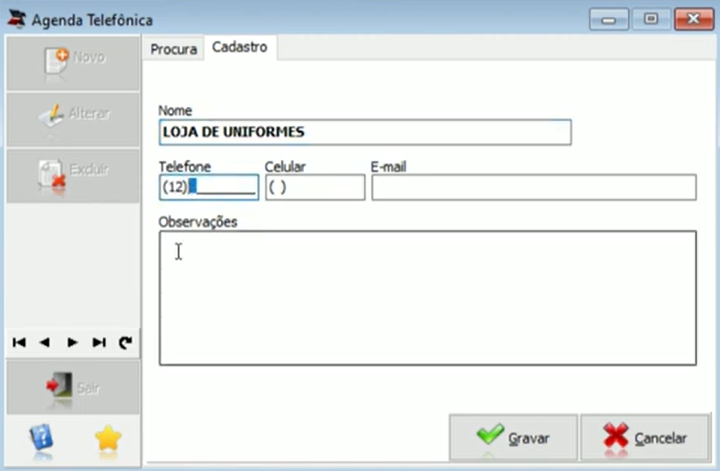Click the Sair exit door icon
Image resolution: width=720 pixels, height=471 pixels.
59,386
